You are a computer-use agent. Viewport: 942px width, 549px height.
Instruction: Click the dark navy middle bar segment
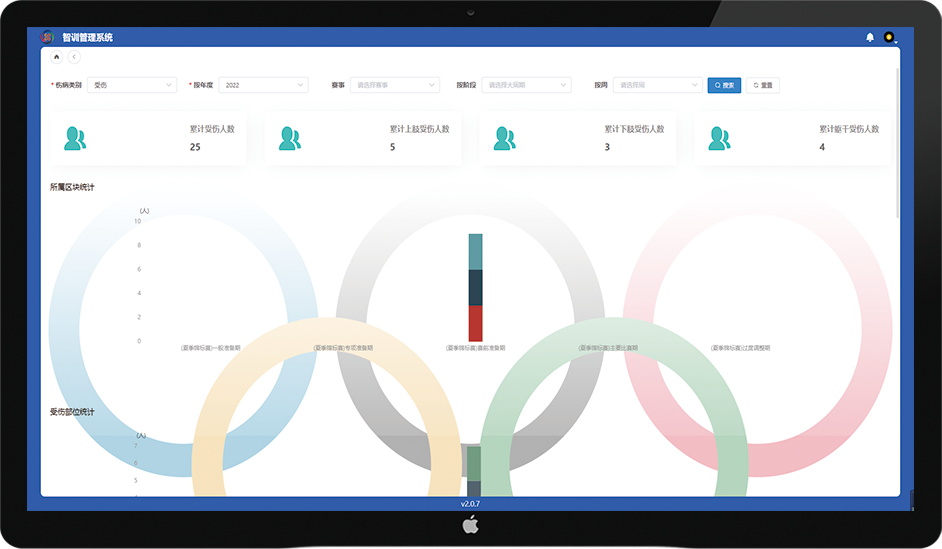pos(475,288)
